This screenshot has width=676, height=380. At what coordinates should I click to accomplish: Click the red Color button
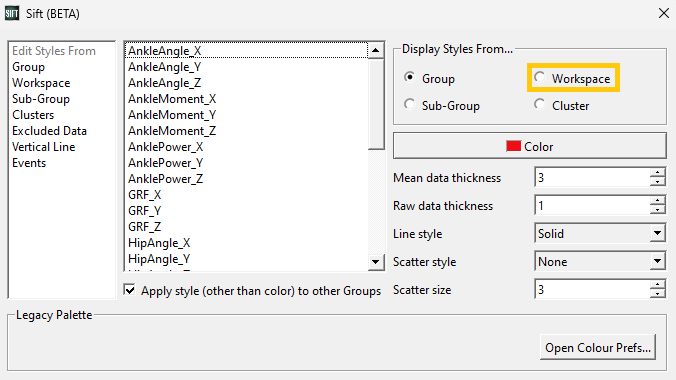tap(529, 146)
